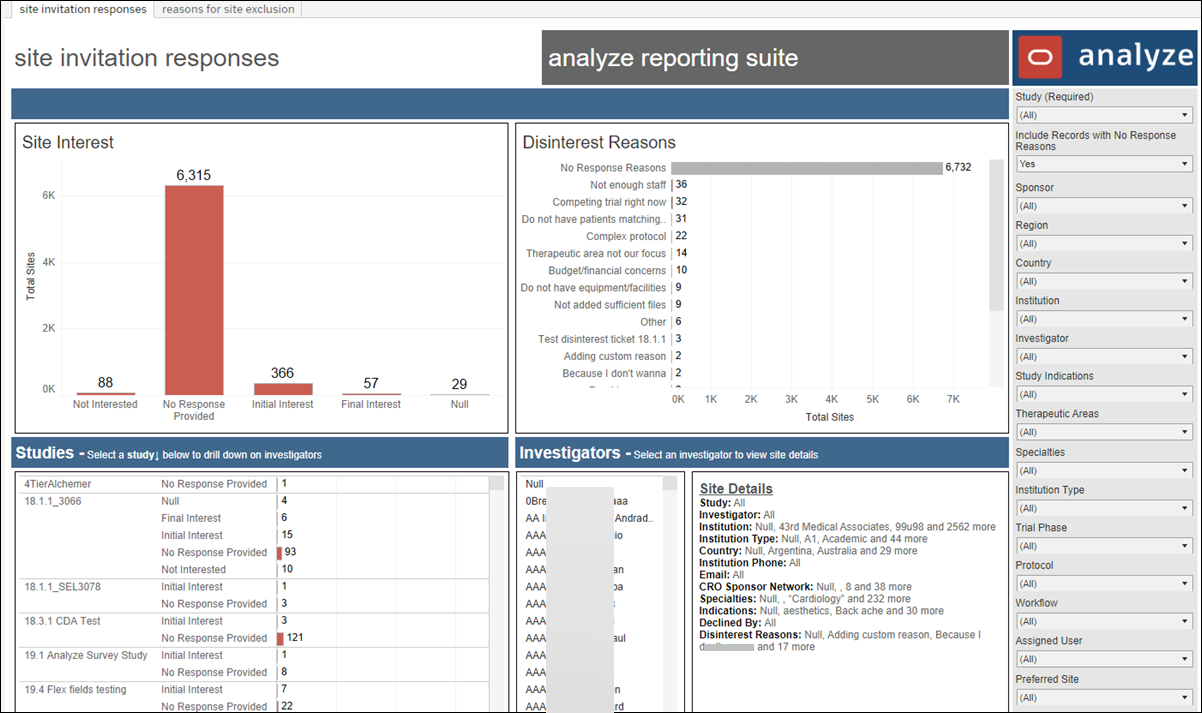This screenshot has height=713, width=1202.
Task: Click the Final Interest bar in Site Interest
Action: tap(371, 393)
